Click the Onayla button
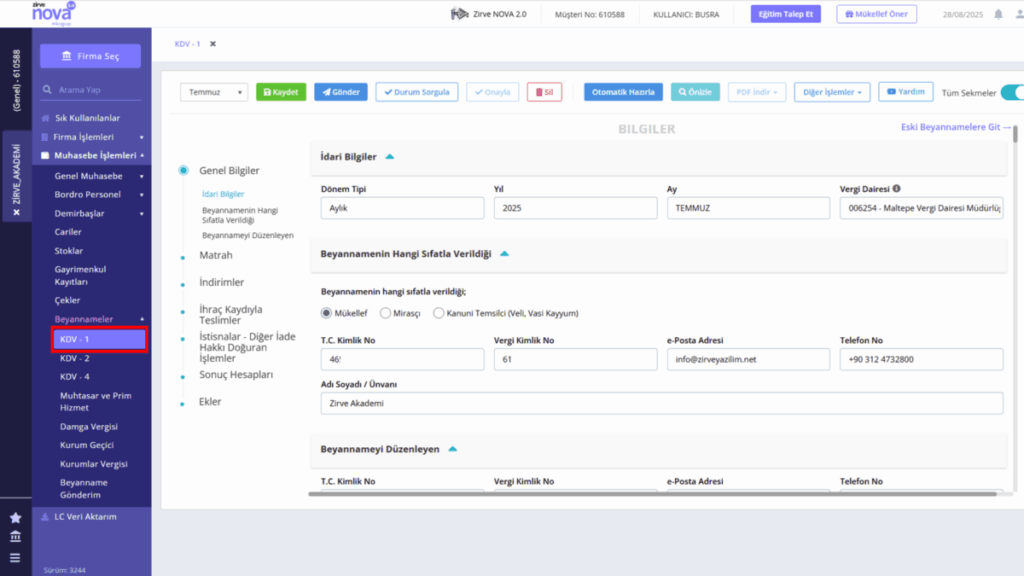 (492, 92)
